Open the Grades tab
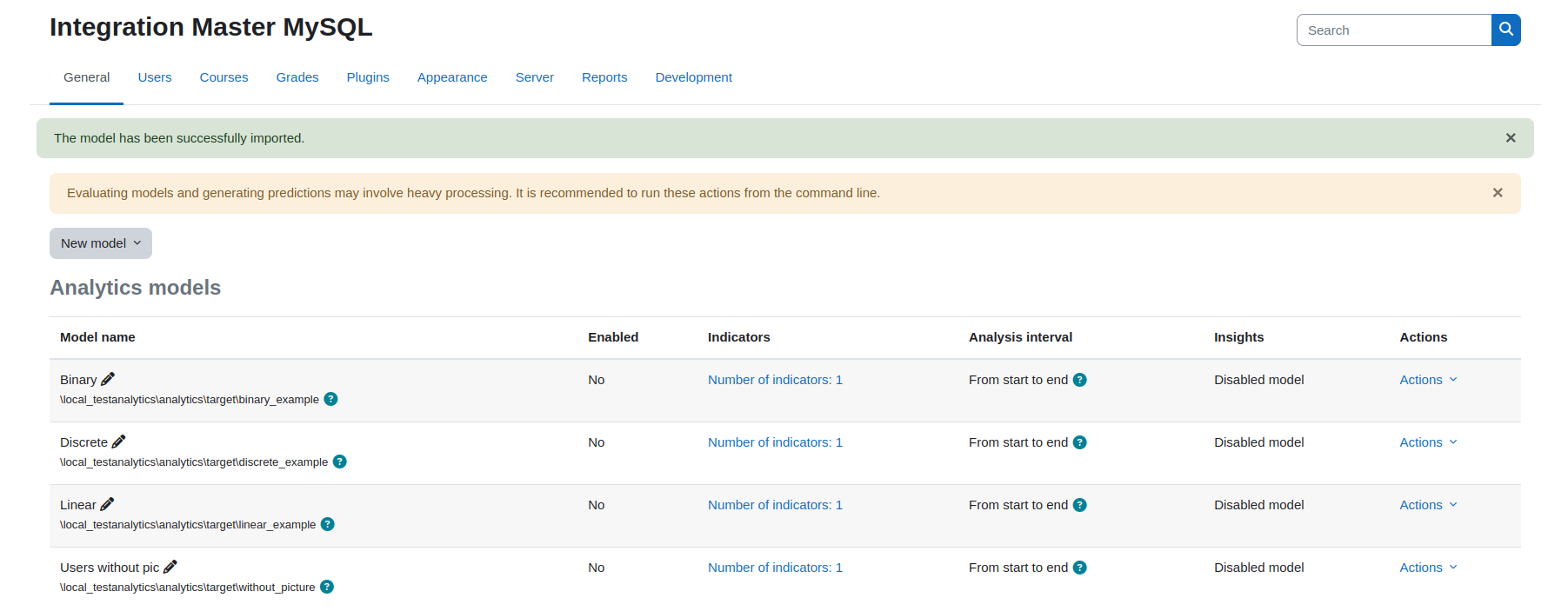The height and width of the screenshot is (611, 1568). 297,77
